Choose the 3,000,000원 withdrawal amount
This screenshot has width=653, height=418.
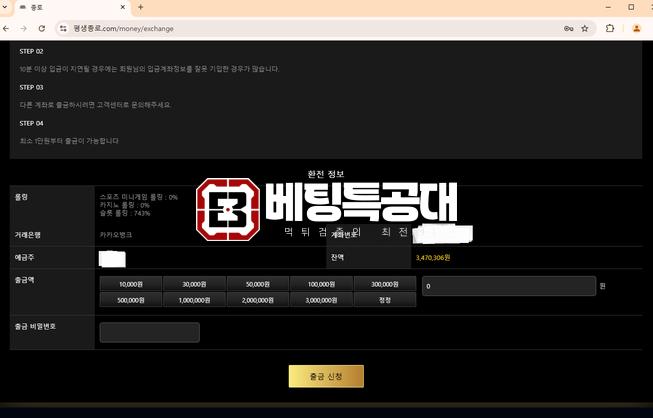tap(321, 300)
